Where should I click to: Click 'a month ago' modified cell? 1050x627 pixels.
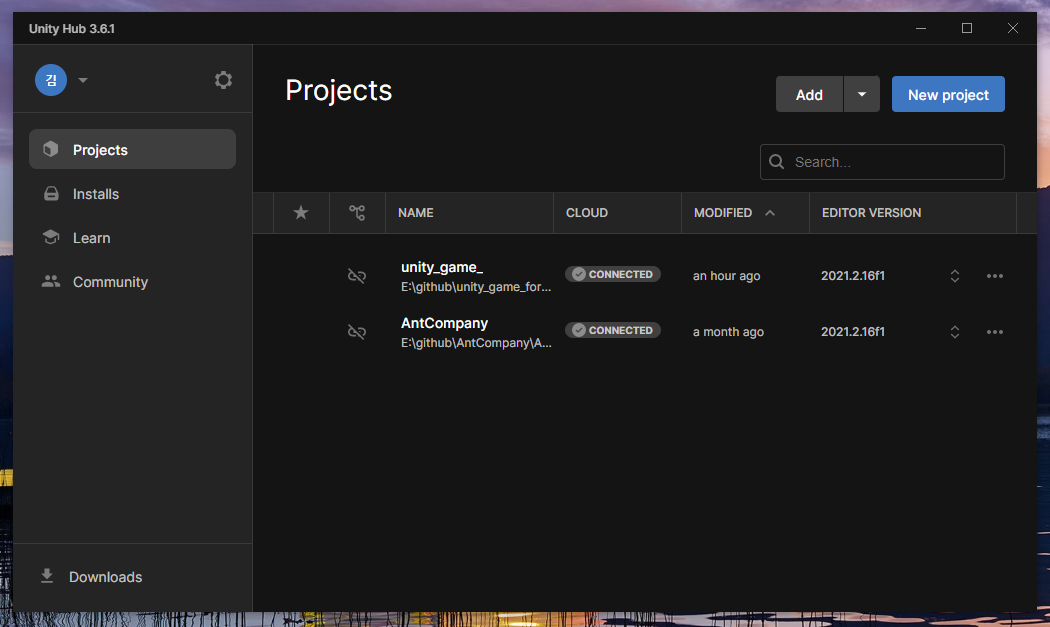point(728,332)
